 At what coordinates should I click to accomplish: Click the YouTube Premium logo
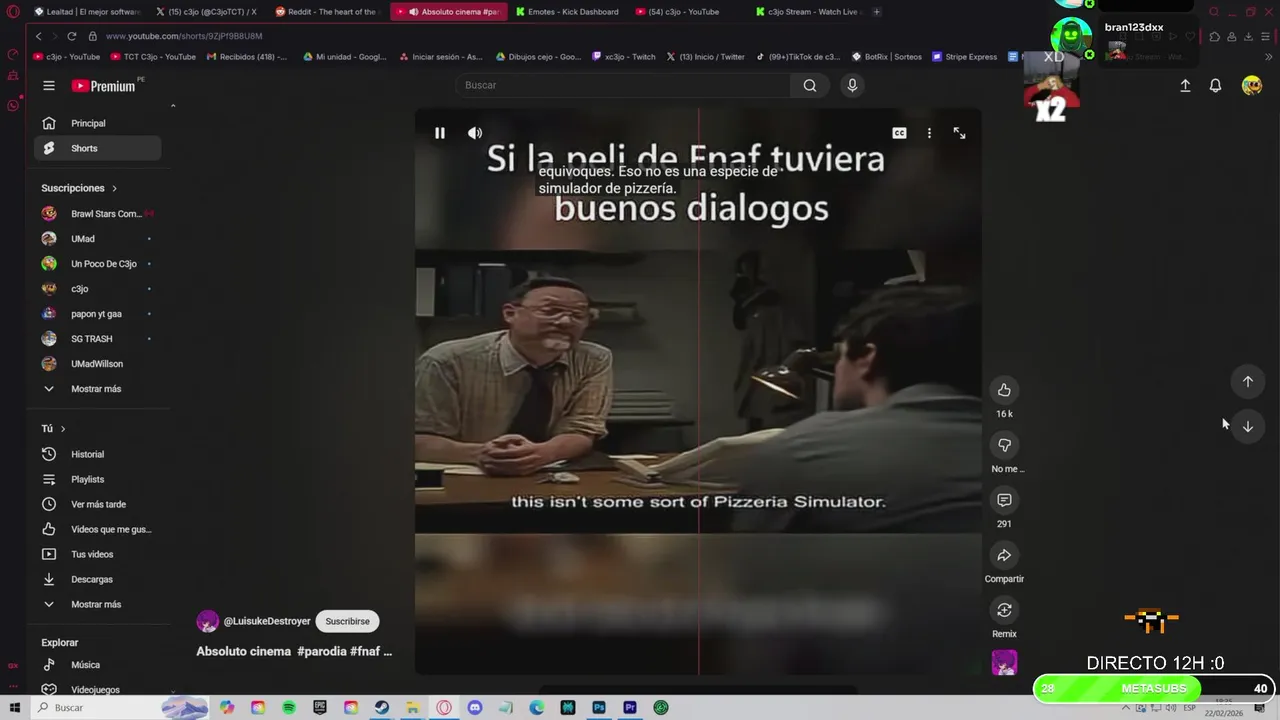pos(104,86)
